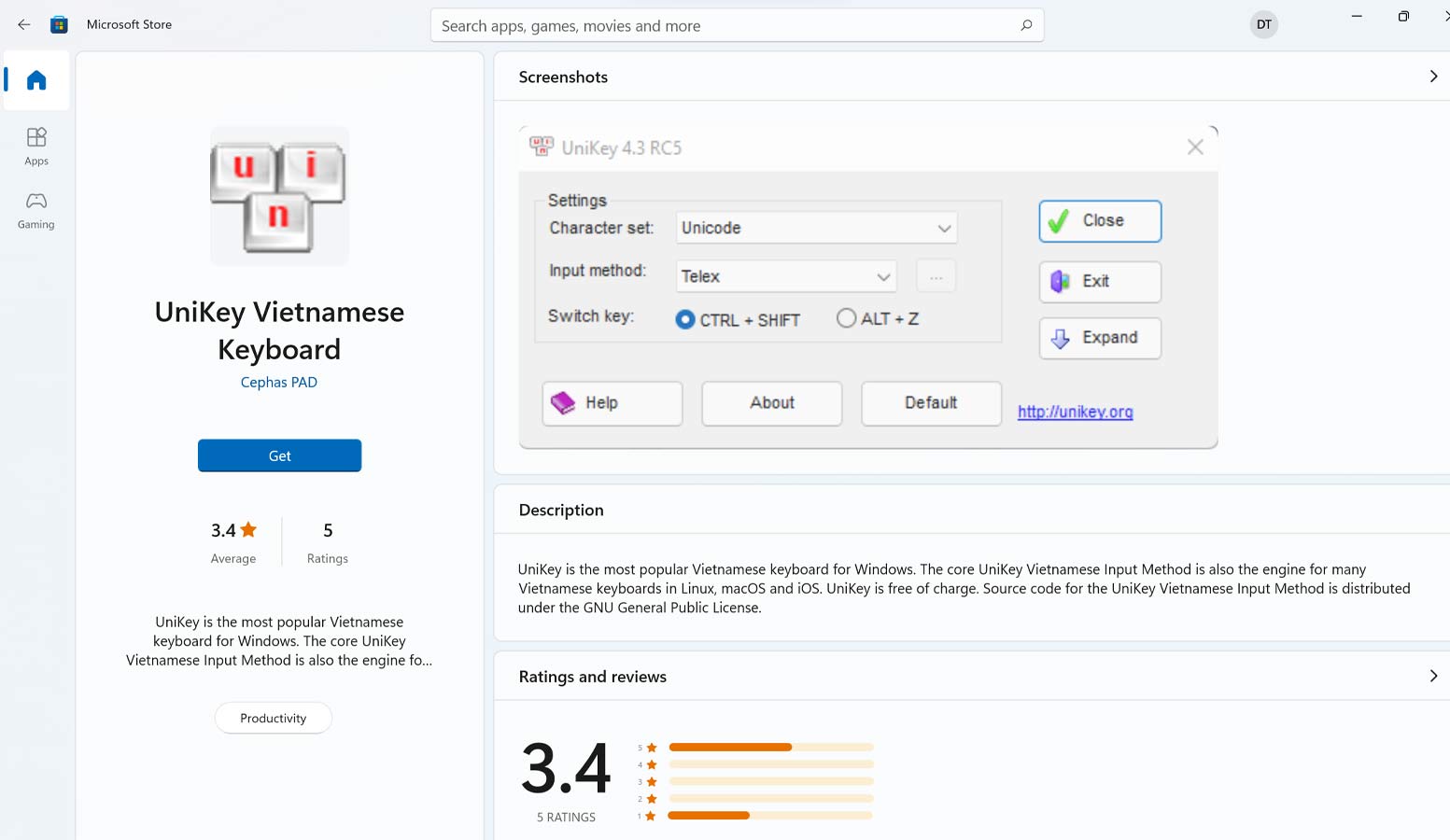
Task: Click the 5 star rating bar
Action: (771, 747)
